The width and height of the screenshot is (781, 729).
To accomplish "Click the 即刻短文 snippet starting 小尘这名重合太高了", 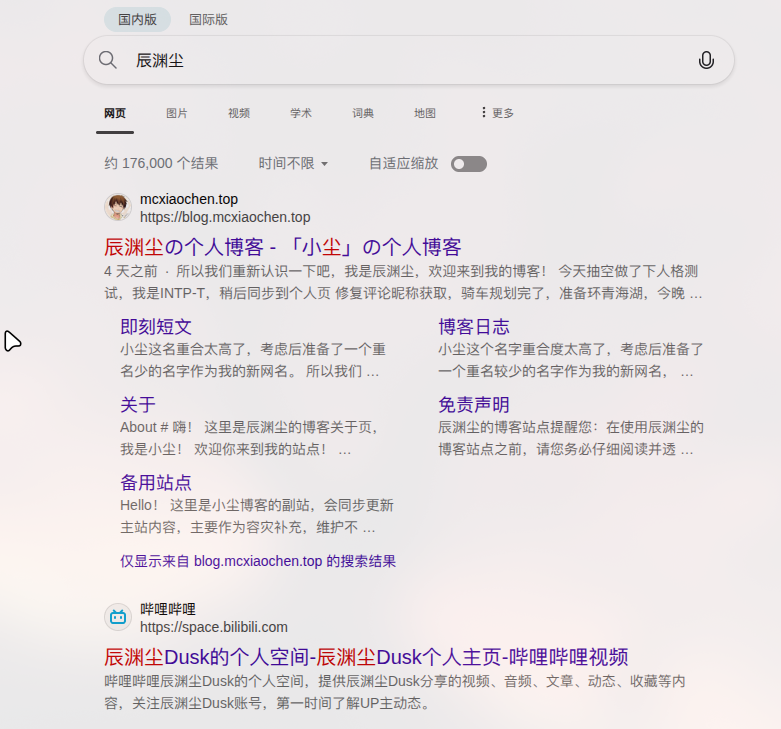I will click(253, 360).
